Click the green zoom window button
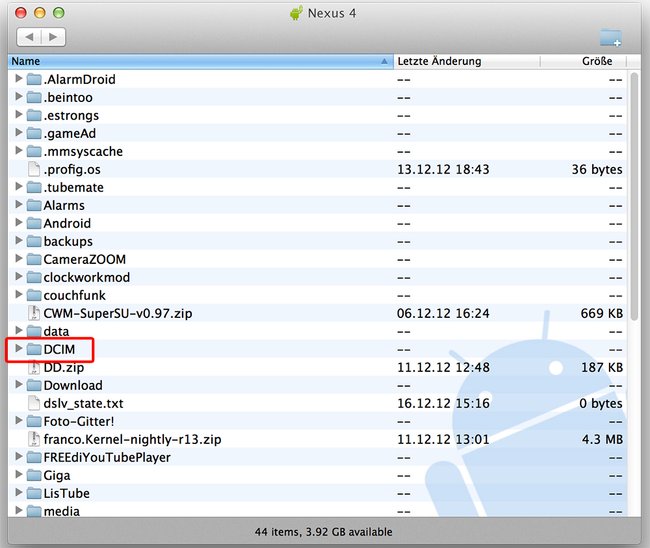Image resolution: width=650 pixels, height=548 pixels. tap(58, 13)
